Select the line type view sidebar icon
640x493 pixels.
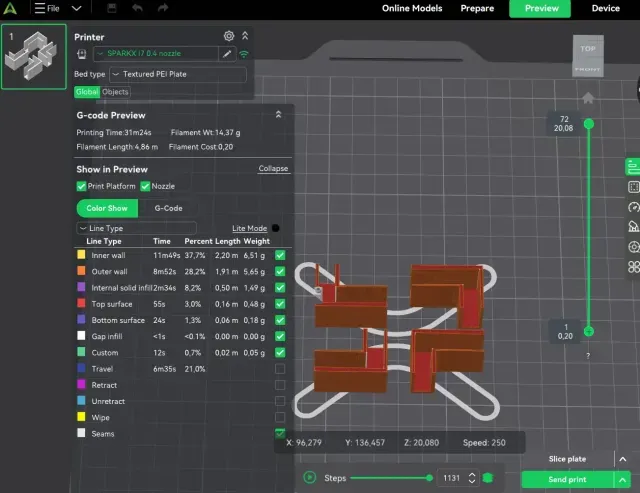[x=633, y=167]
